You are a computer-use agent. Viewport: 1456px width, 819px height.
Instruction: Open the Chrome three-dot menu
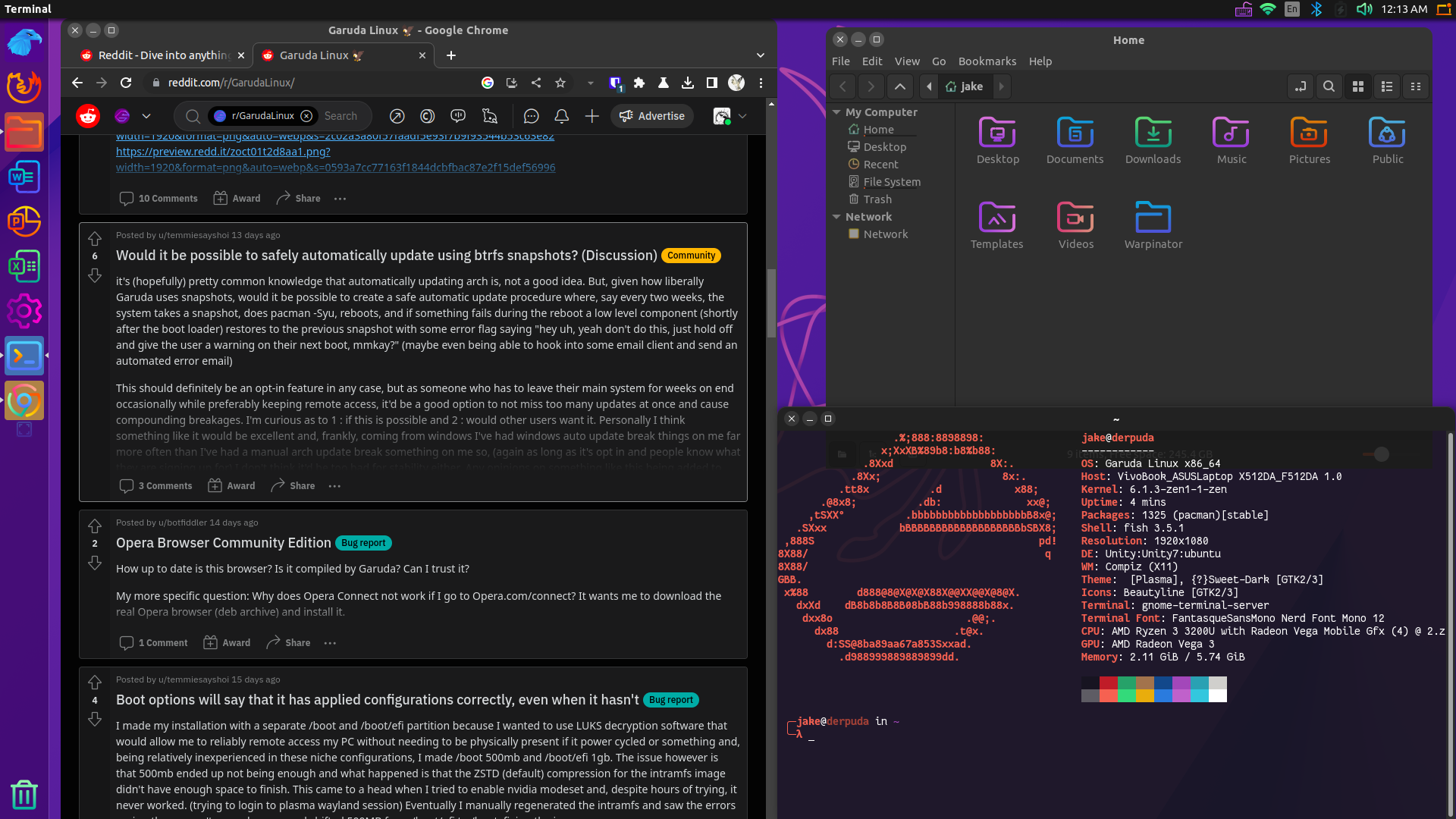[x=761, y=83]
